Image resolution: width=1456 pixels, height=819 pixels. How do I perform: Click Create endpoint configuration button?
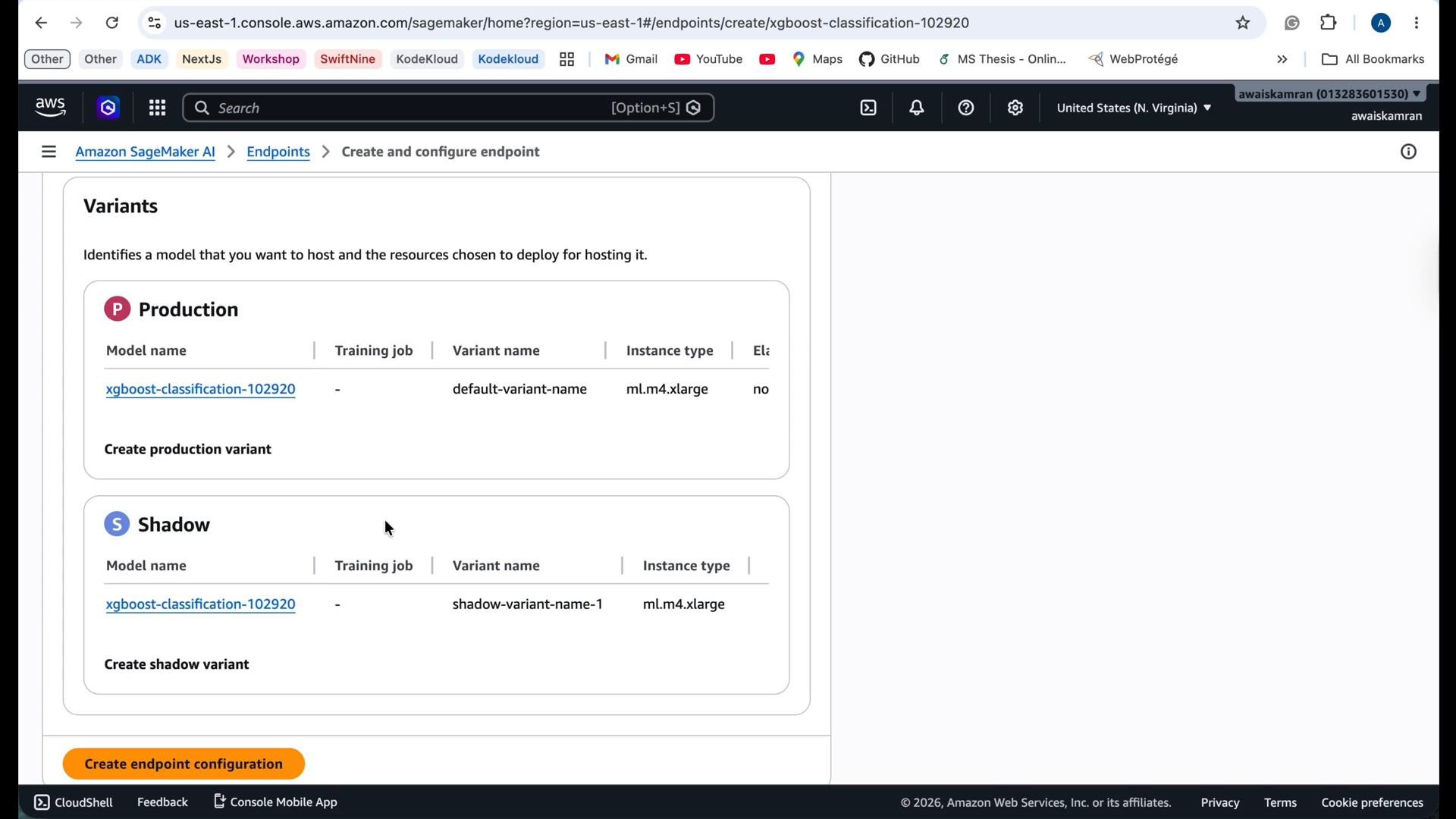[184, 764]
